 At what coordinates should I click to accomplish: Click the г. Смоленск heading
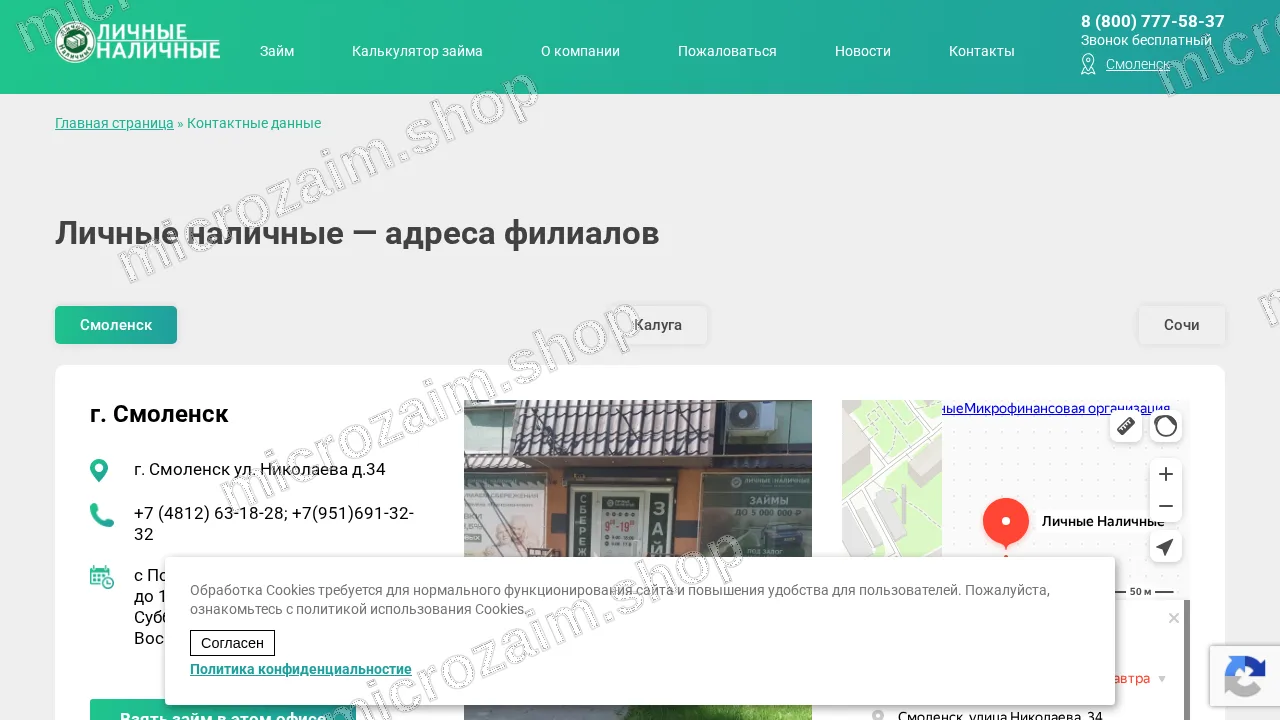click(159, 414)
